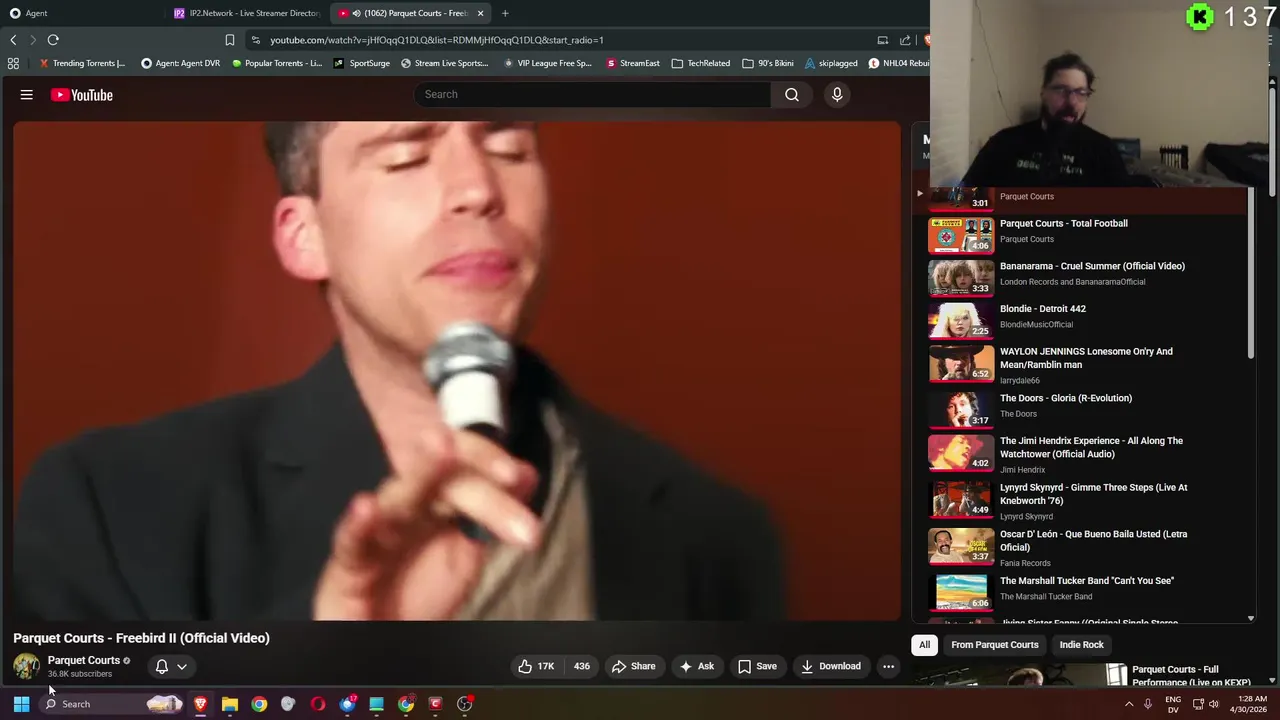Save video to a playlist
1280x720 pixels.
pos(757,666)
